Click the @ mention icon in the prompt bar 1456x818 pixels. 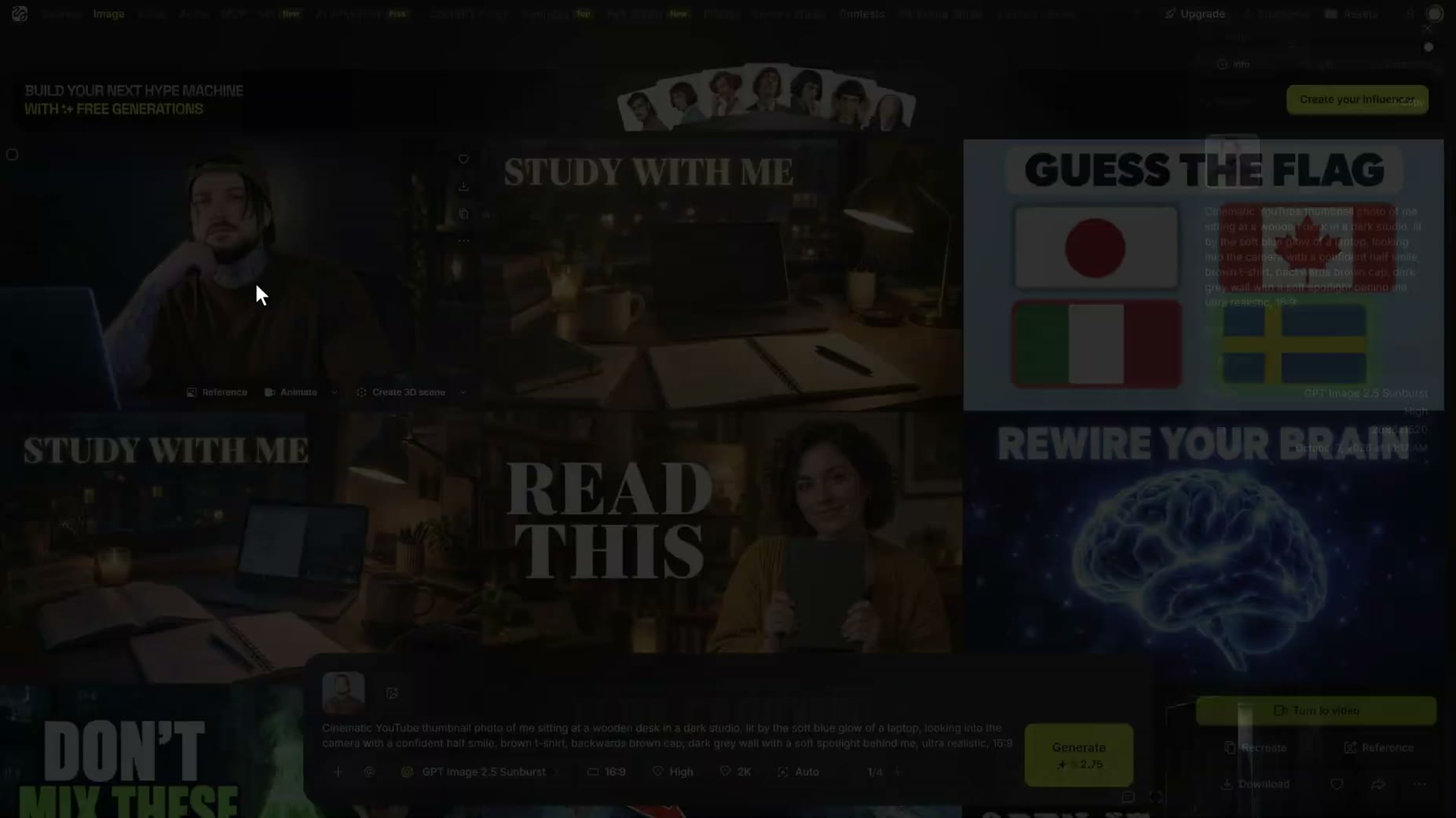tap(369, 772)
